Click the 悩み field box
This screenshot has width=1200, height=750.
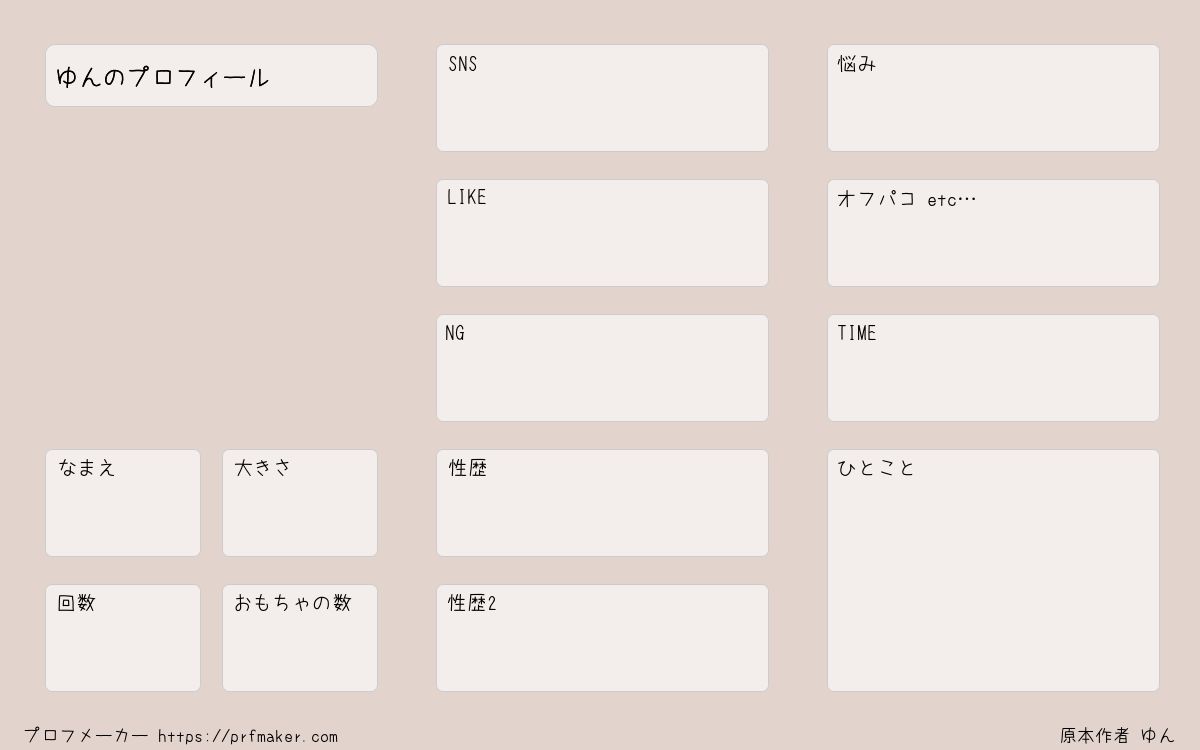(x=993, y=98)
